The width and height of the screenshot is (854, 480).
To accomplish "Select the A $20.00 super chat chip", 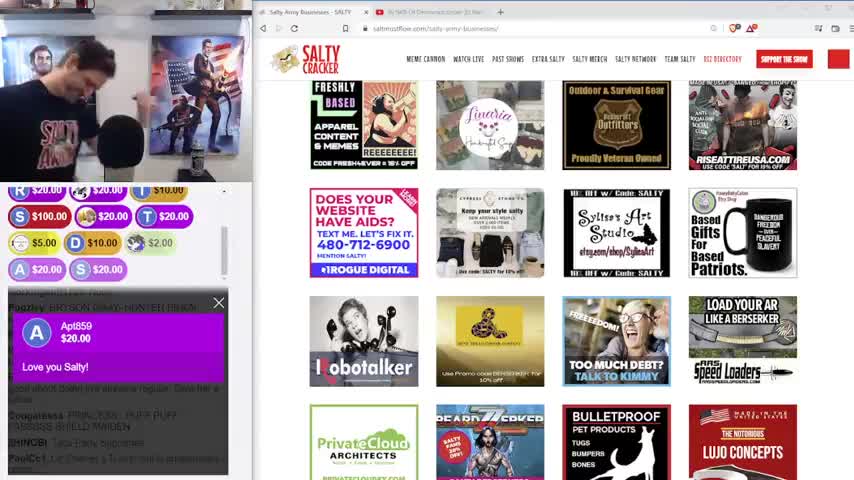I will [36, 269].
